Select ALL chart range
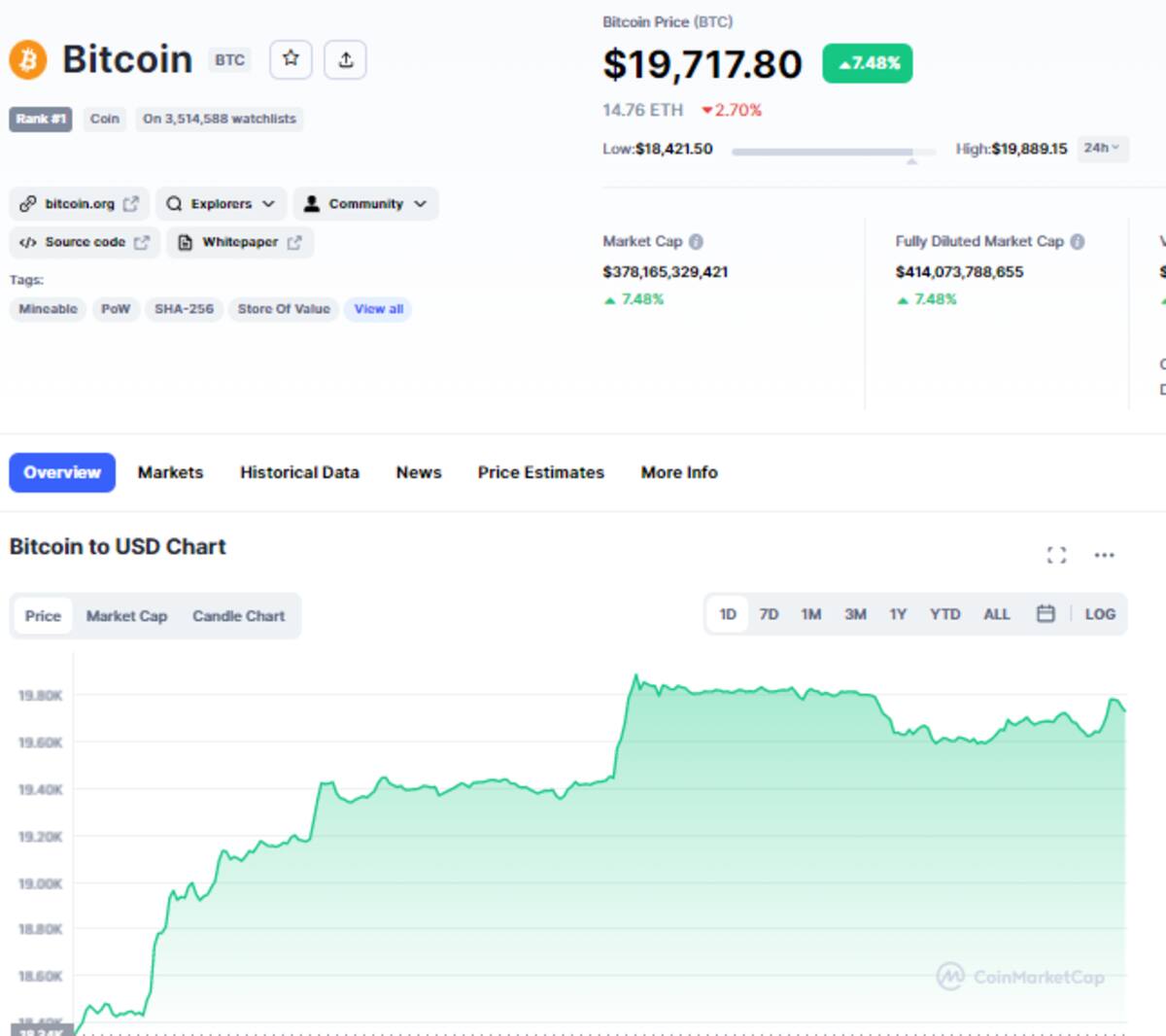 click(x=996, y=614)
